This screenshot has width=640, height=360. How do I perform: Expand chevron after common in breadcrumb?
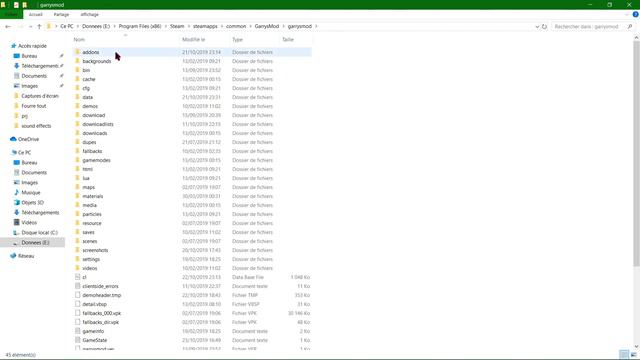coord(250,26)
